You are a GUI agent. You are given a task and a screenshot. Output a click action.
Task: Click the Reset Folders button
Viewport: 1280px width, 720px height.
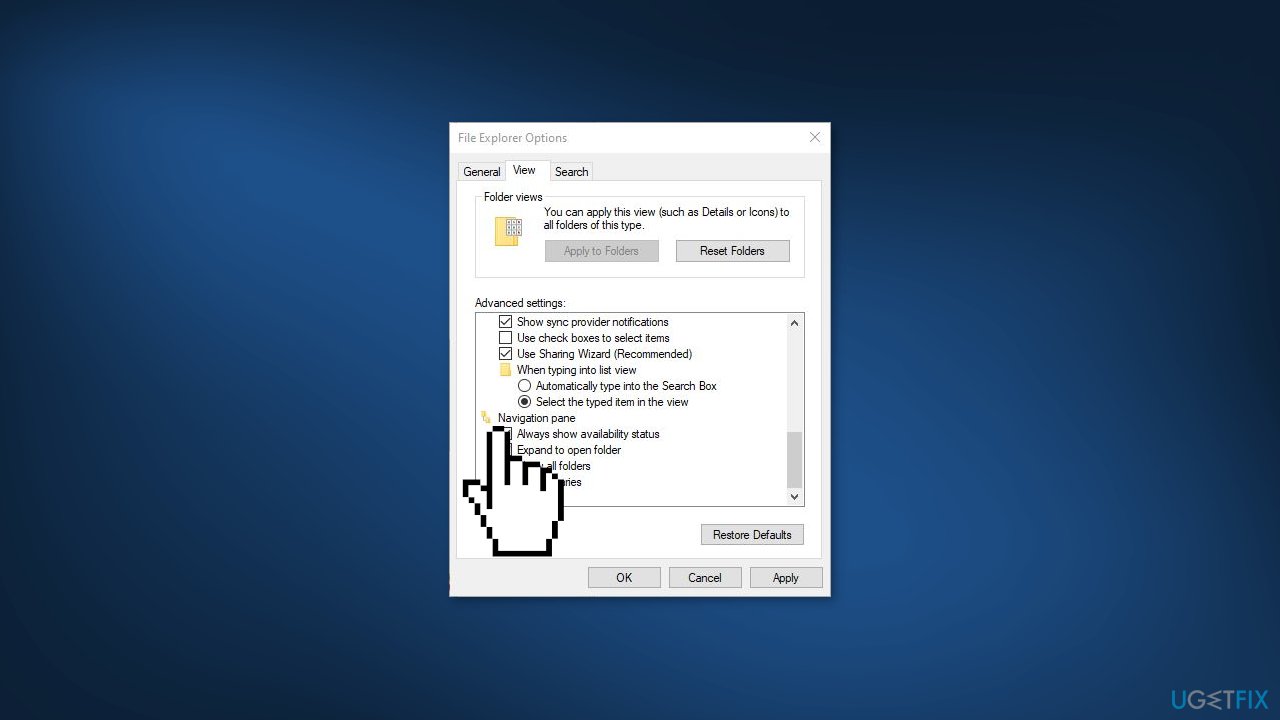(732, 250)
